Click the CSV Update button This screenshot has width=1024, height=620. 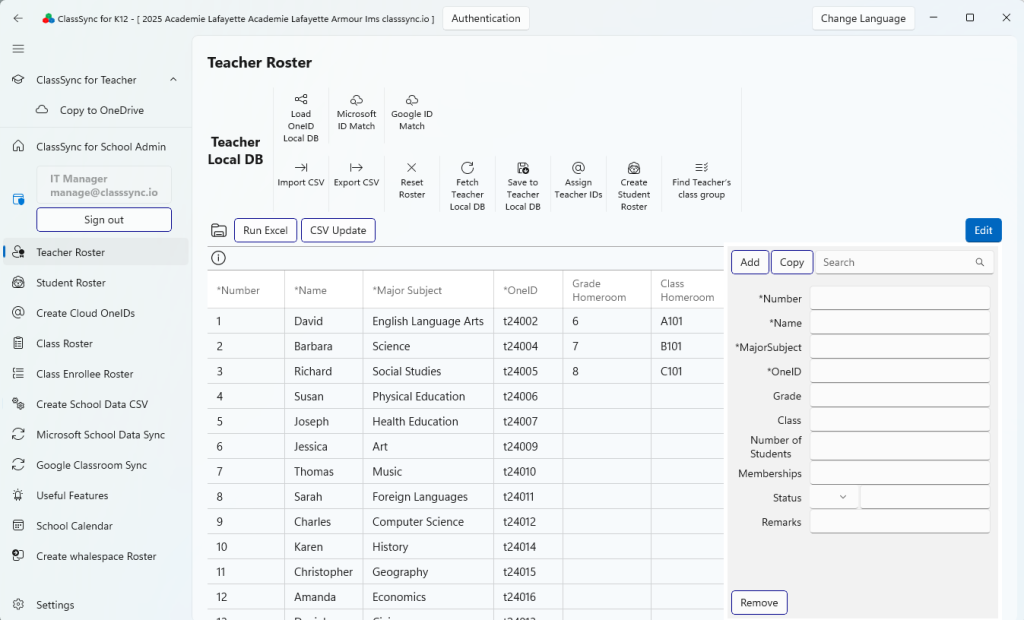(x=338, y=230)
